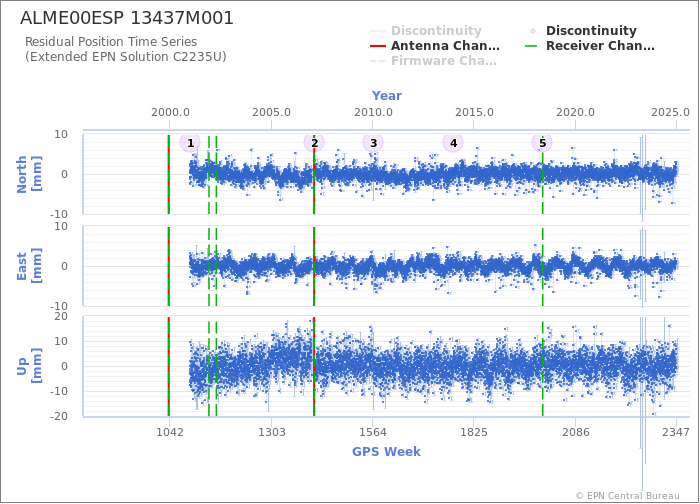Viewport: 700px width, 504px height.
Task: Click the North [mm] axis label
Action: (29, 174)
